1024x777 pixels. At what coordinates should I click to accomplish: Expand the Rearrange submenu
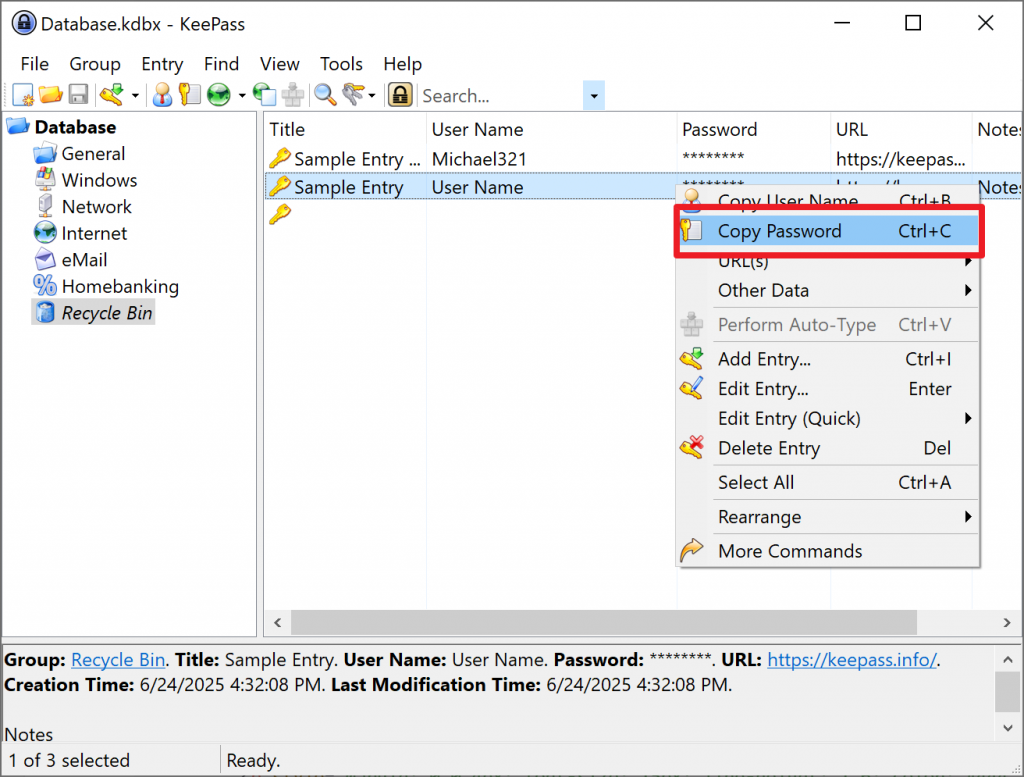(828, 517)
